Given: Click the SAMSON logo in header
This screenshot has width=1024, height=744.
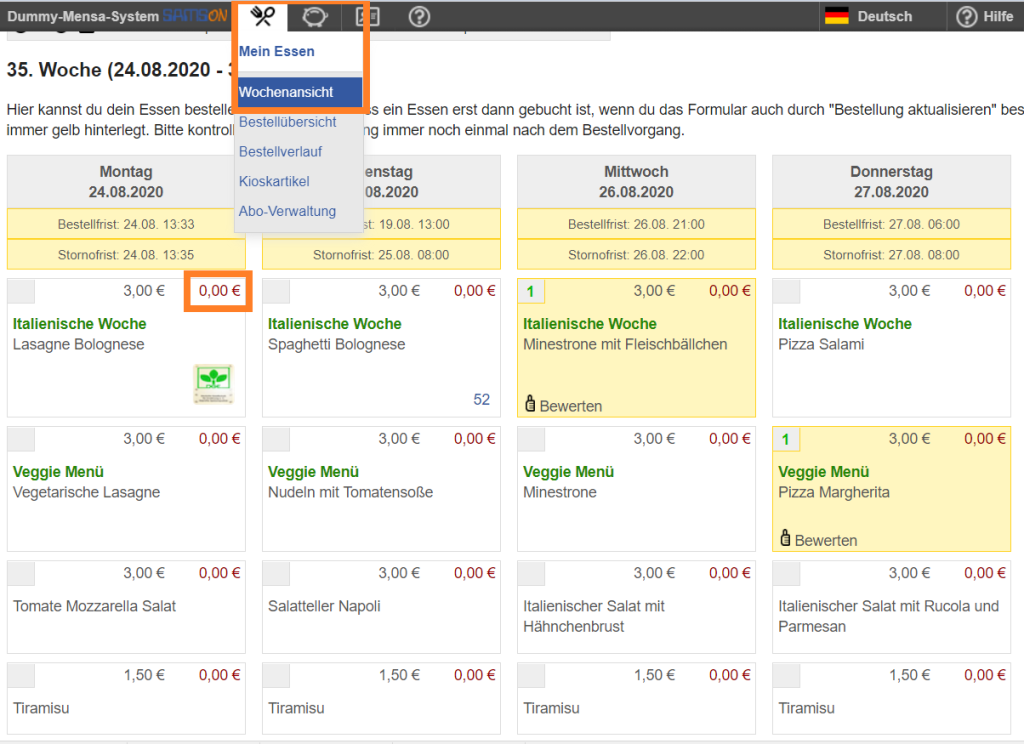Looking at the screenshot, I should 195,16.
